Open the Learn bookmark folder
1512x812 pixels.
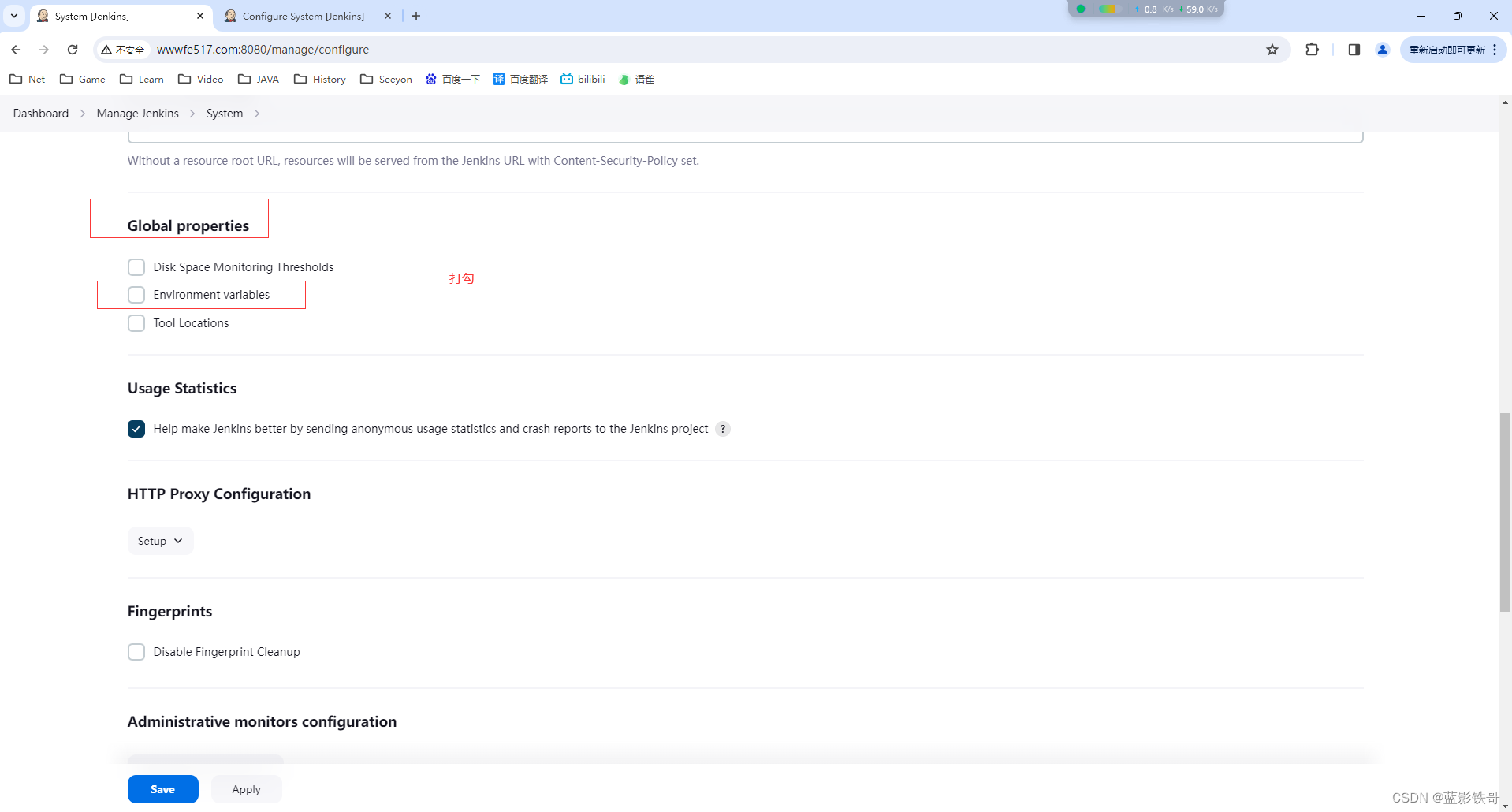142,79
